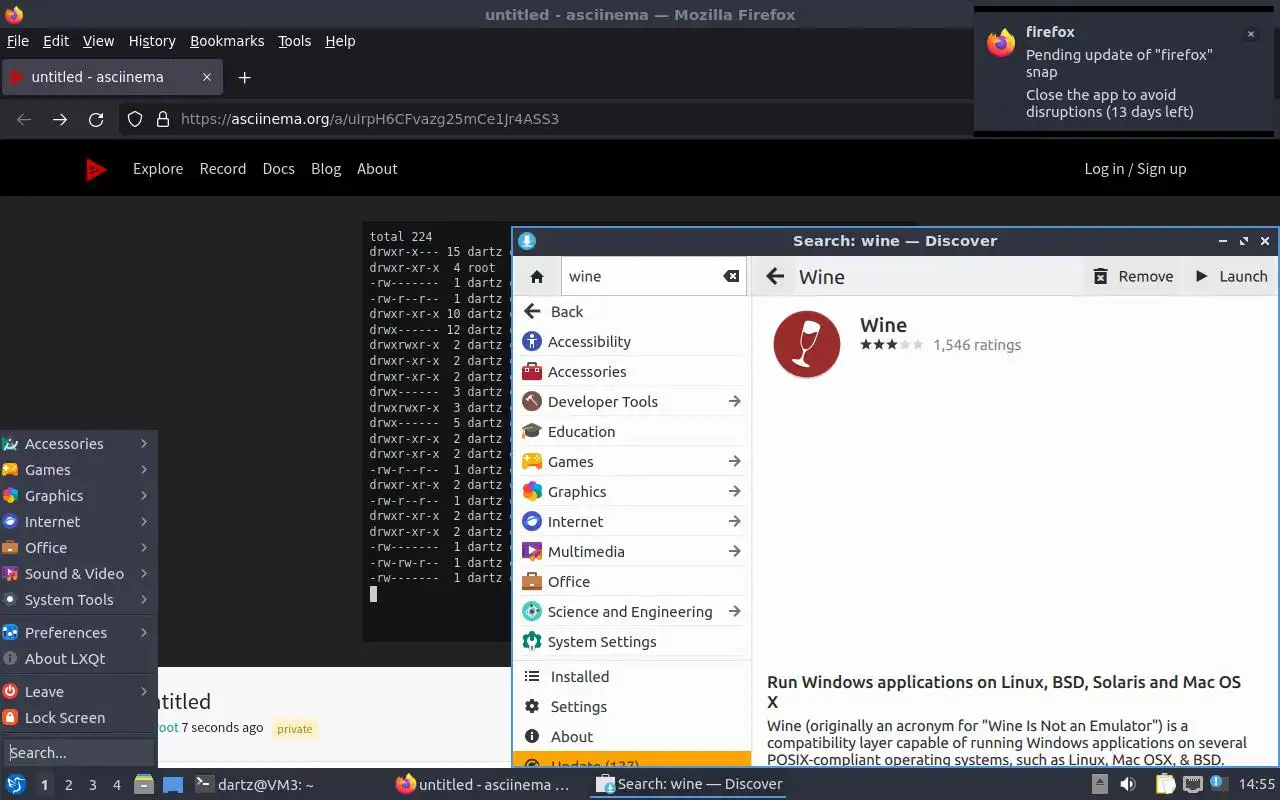Click the Remove button for Wine
The height and width of the screenshot is (800, 1280).
[x=1133, y=277]
